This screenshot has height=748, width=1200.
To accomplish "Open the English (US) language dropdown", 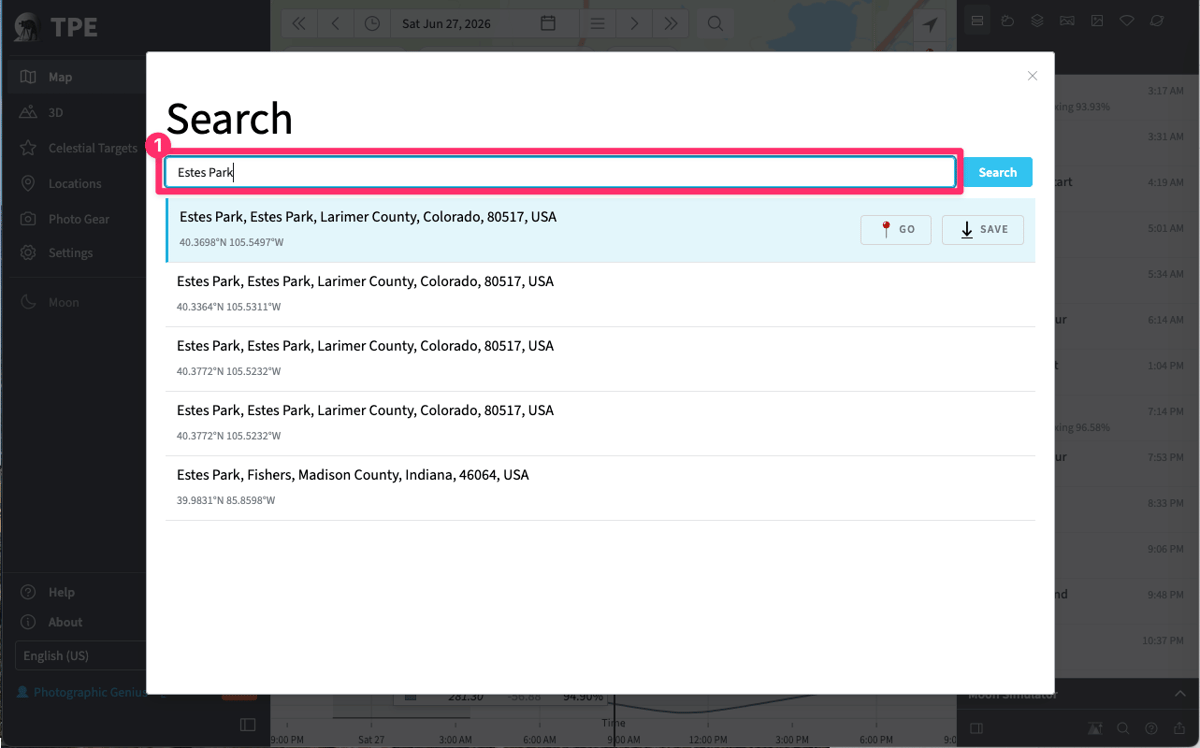I will pyautogui.click(x=80, y=656).
